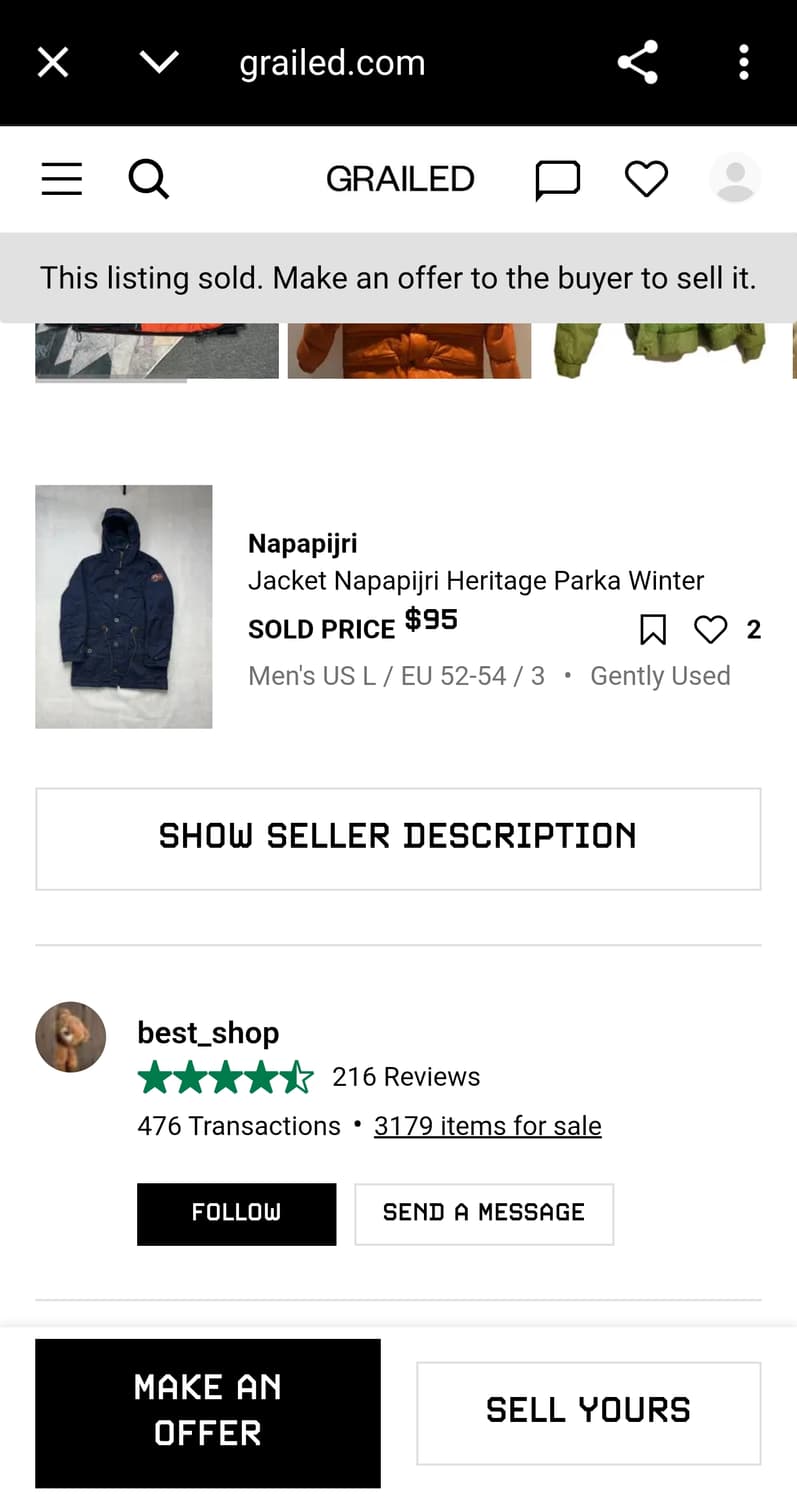The width and height of the screenshot is (797, 1500).
Task: Open search with the magnifying glass icon
Action: 149,180
